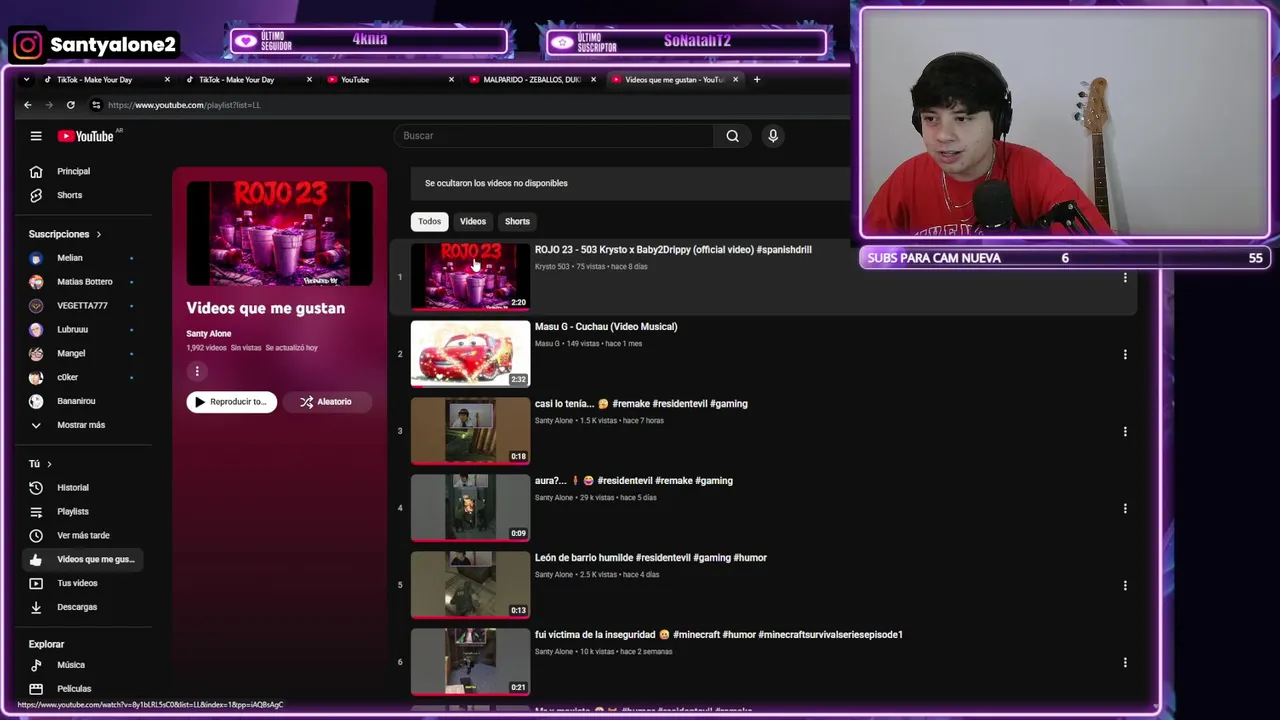Click the Aleatorio shuffle button

coord(326,402)
